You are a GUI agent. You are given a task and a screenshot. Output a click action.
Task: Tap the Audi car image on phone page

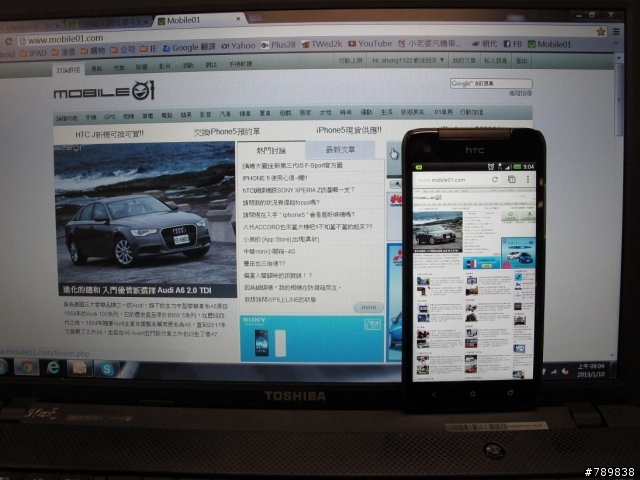(x=437, y=230)
